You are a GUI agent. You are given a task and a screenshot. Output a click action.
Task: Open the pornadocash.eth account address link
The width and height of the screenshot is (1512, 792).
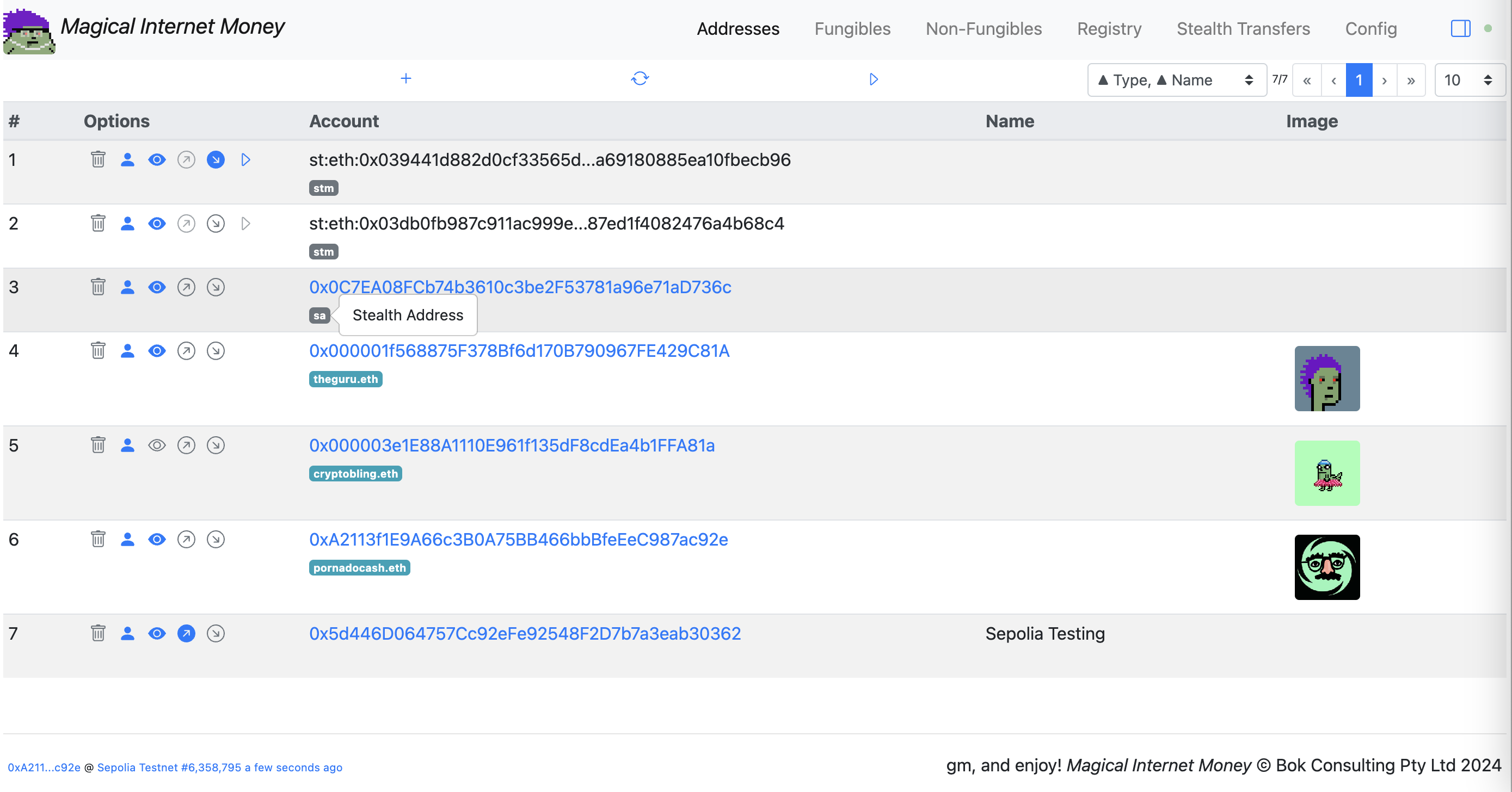(x=518, y=539)
